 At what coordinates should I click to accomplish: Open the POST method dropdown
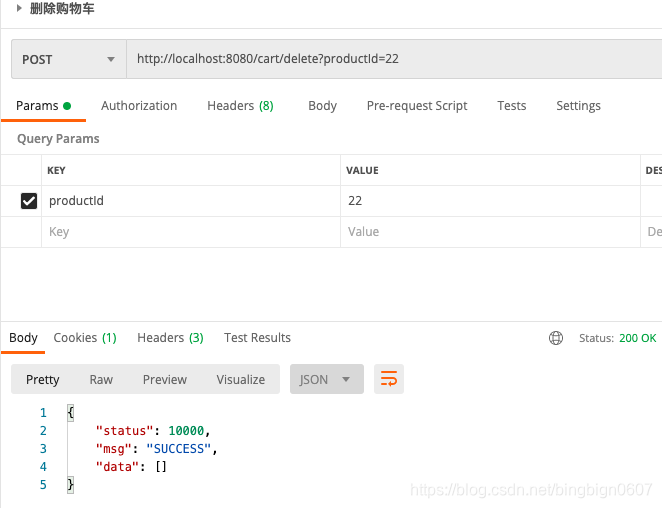(x=69, y=59)
